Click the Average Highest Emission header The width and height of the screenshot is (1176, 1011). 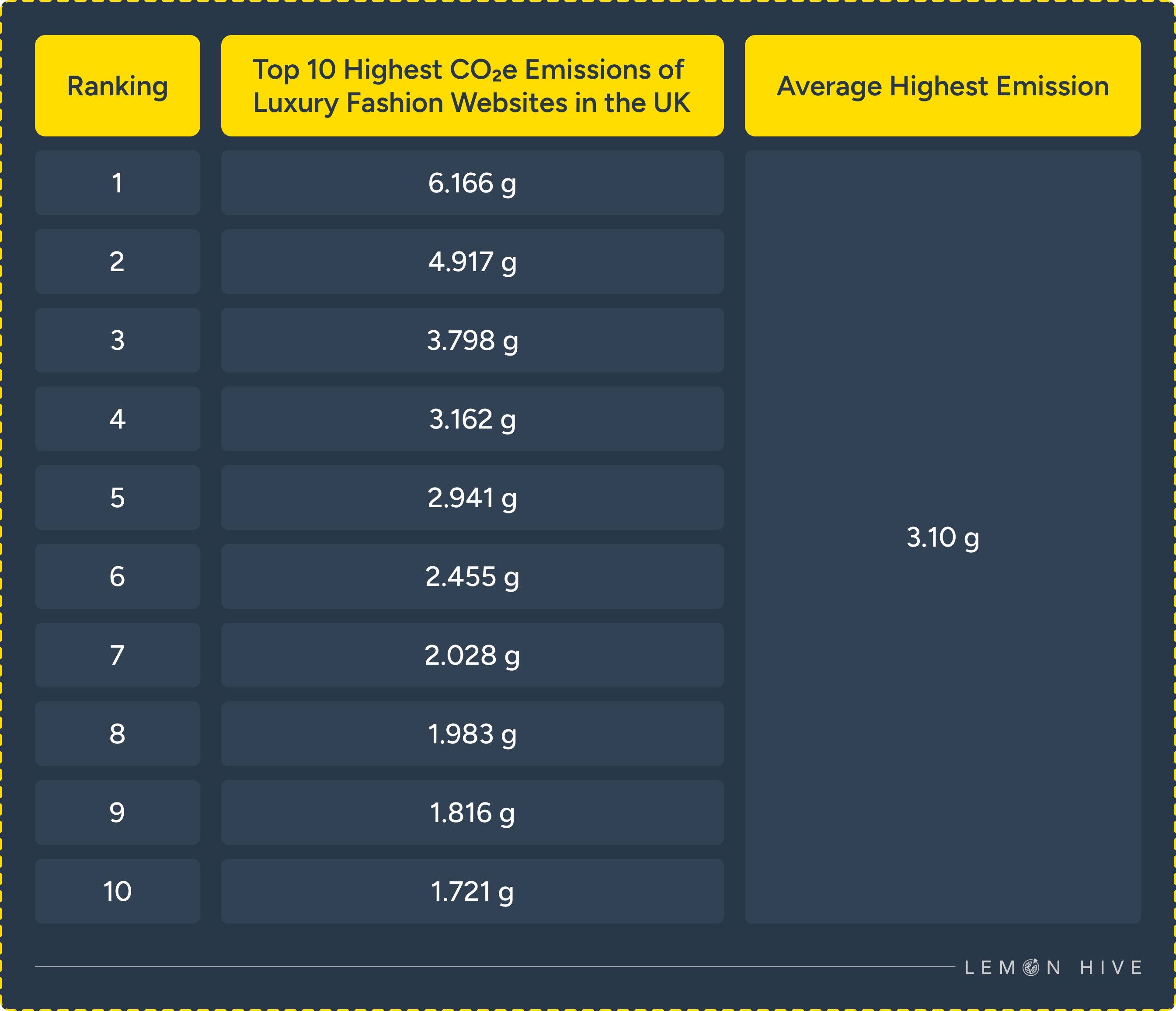coord(942,86)
